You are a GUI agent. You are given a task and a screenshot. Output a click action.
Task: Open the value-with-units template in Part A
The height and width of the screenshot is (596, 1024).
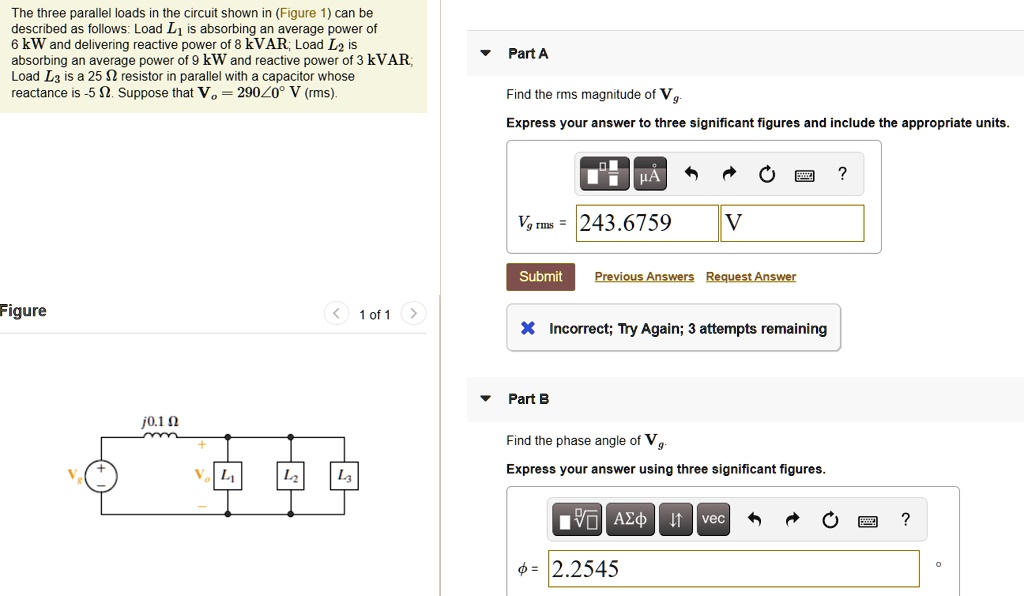(603, 172)
